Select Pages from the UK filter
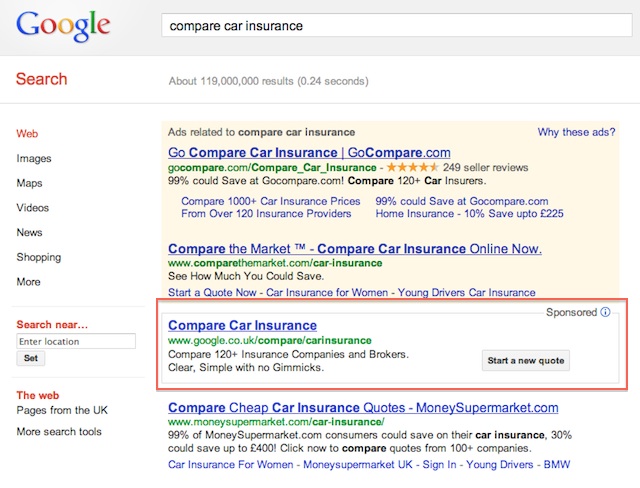The width and height of the screenshot is (640, 488). click(62, 410)
